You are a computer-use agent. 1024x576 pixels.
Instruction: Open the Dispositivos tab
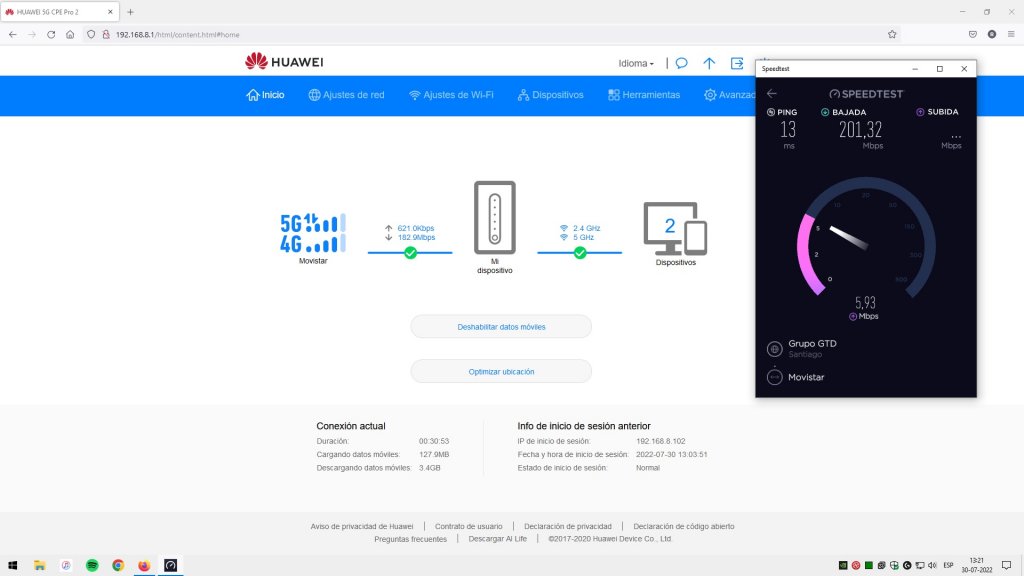pos(551,95)
